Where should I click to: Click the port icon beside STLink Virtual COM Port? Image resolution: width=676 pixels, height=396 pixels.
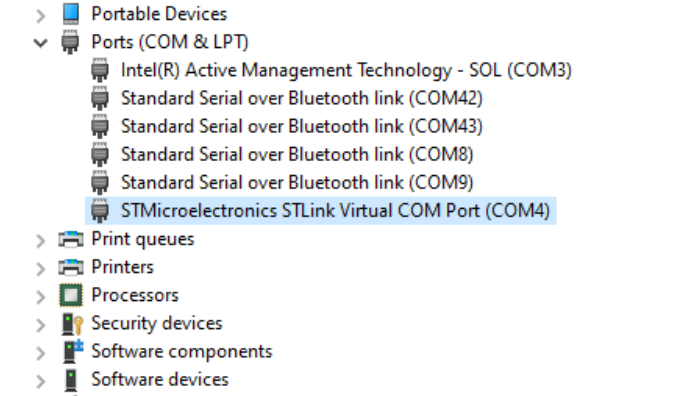pos(100,211)
